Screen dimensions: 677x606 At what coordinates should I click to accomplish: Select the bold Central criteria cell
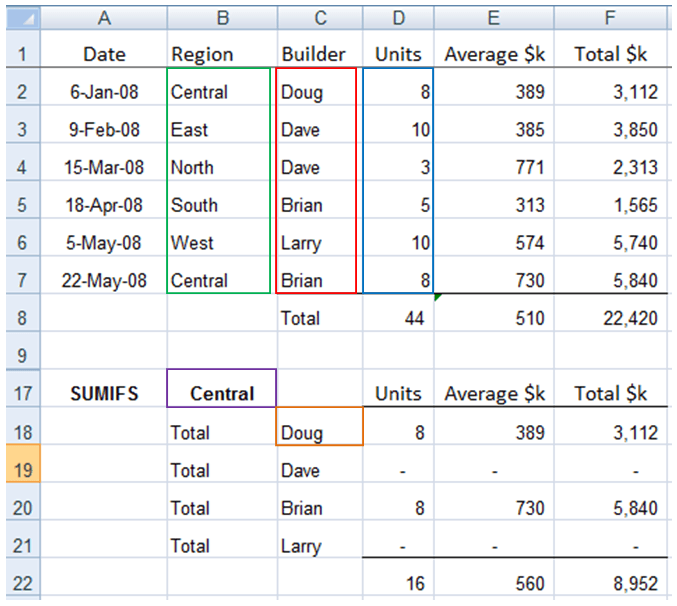222,388
